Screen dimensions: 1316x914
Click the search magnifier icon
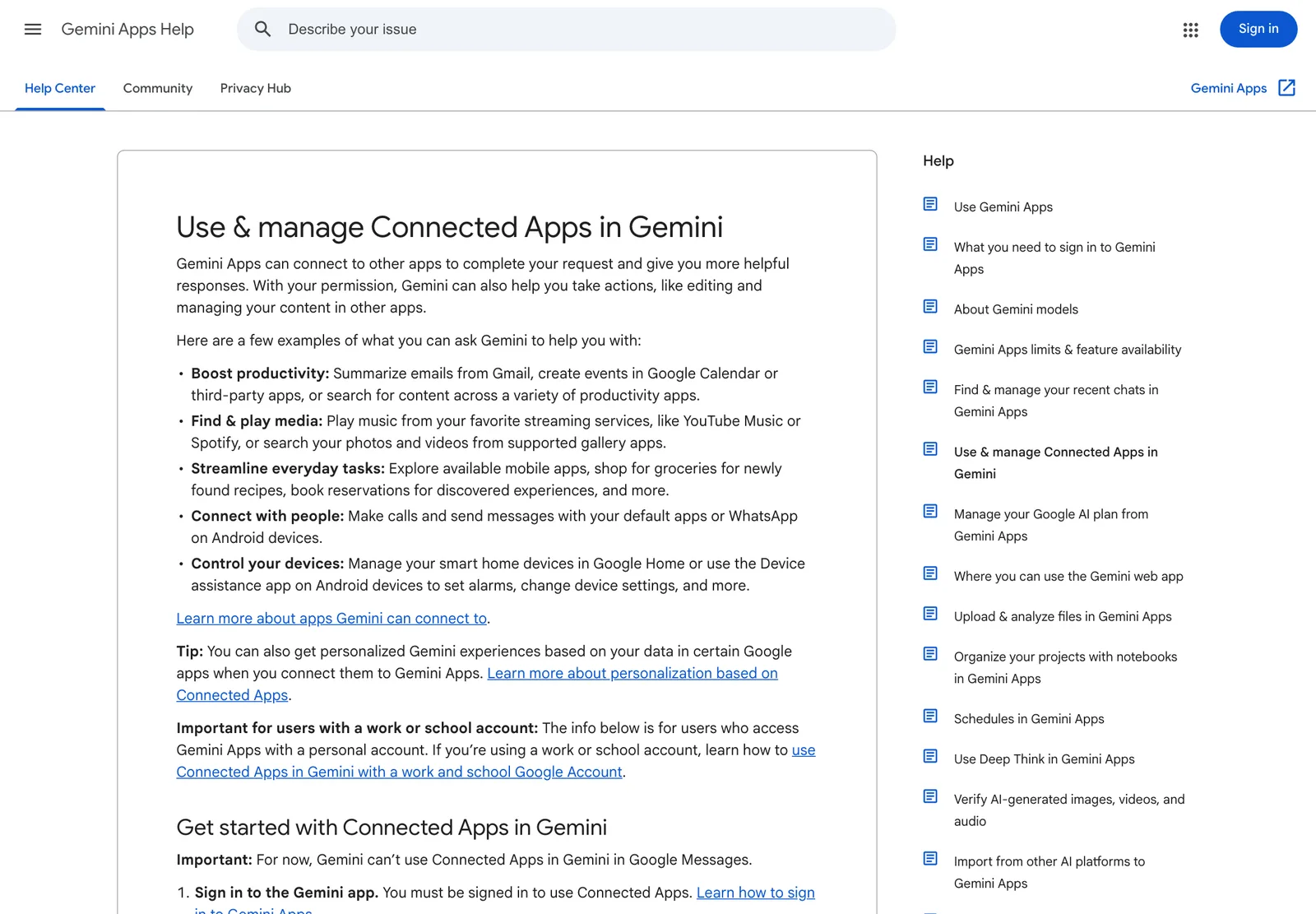click(262, 30)
